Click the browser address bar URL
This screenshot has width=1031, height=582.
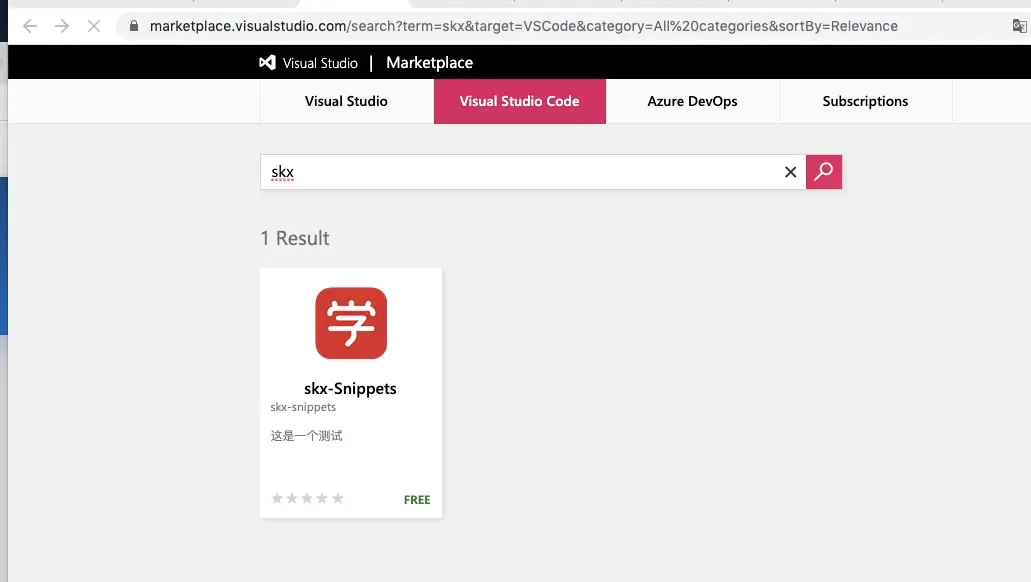coord(523,26)
